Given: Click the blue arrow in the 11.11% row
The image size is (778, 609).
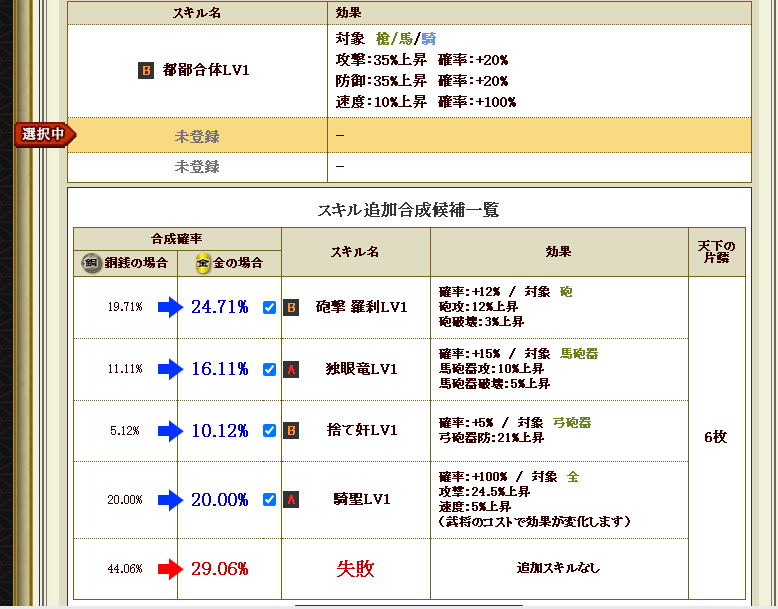Looking at the screenshot, I should coord(170,369).
